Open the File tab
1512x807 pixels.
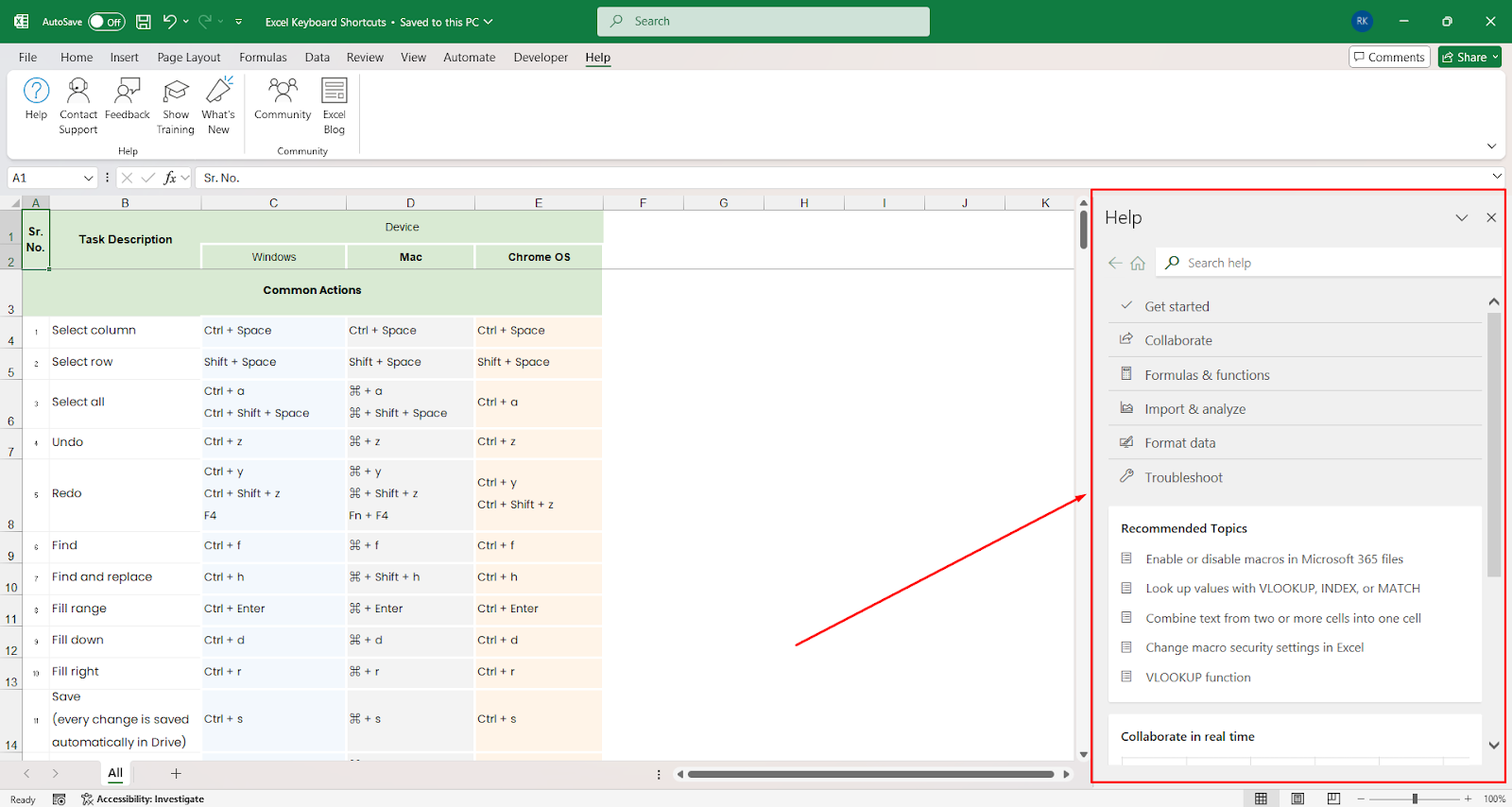[27, 57]
